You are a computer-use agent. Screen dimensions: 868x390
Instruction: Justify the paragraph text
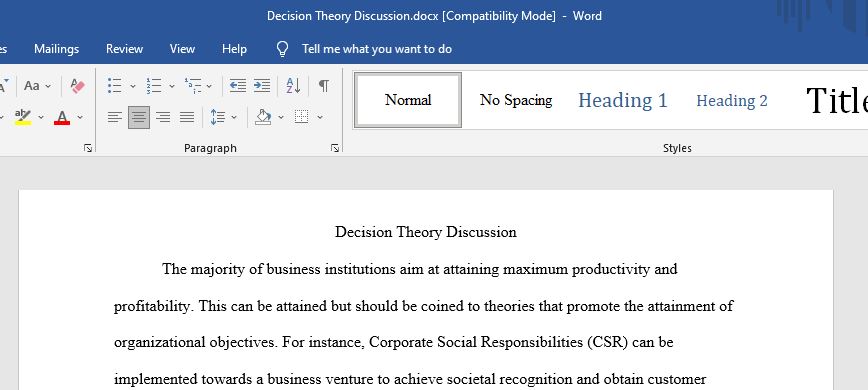tap(187, 117)
